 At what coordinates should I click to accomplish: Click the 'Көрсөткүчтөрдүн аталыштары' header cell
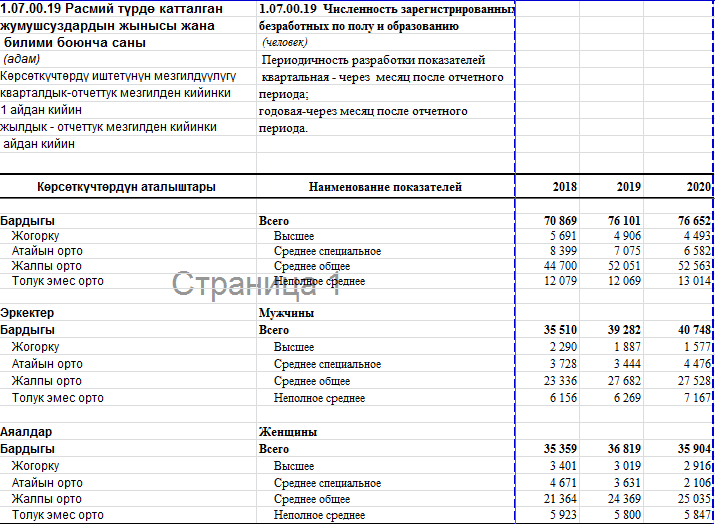coord(128,187)
